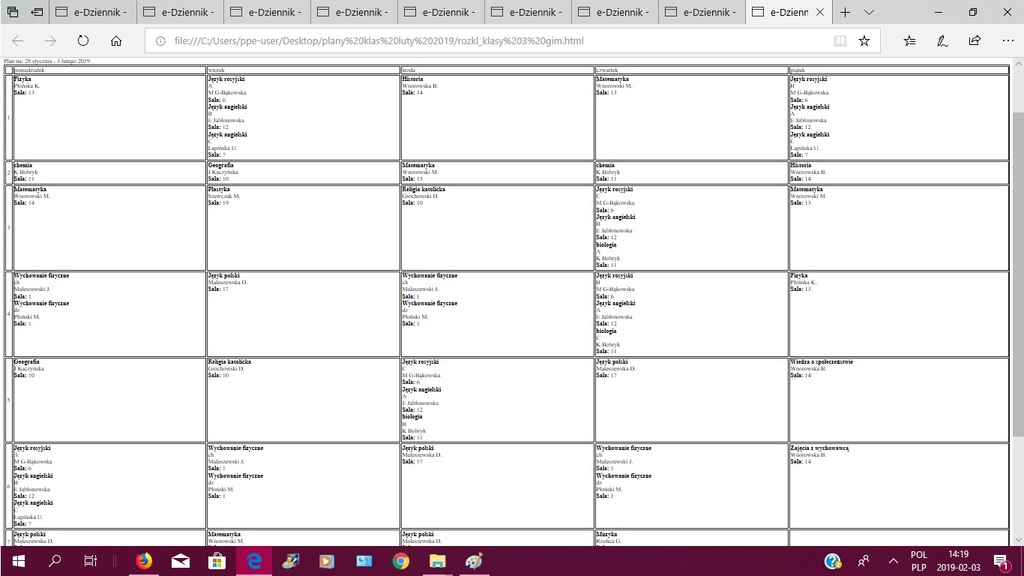Open Add notes pen tool
The height and width of the screenshot is (576, 1024).
point(942,41)
